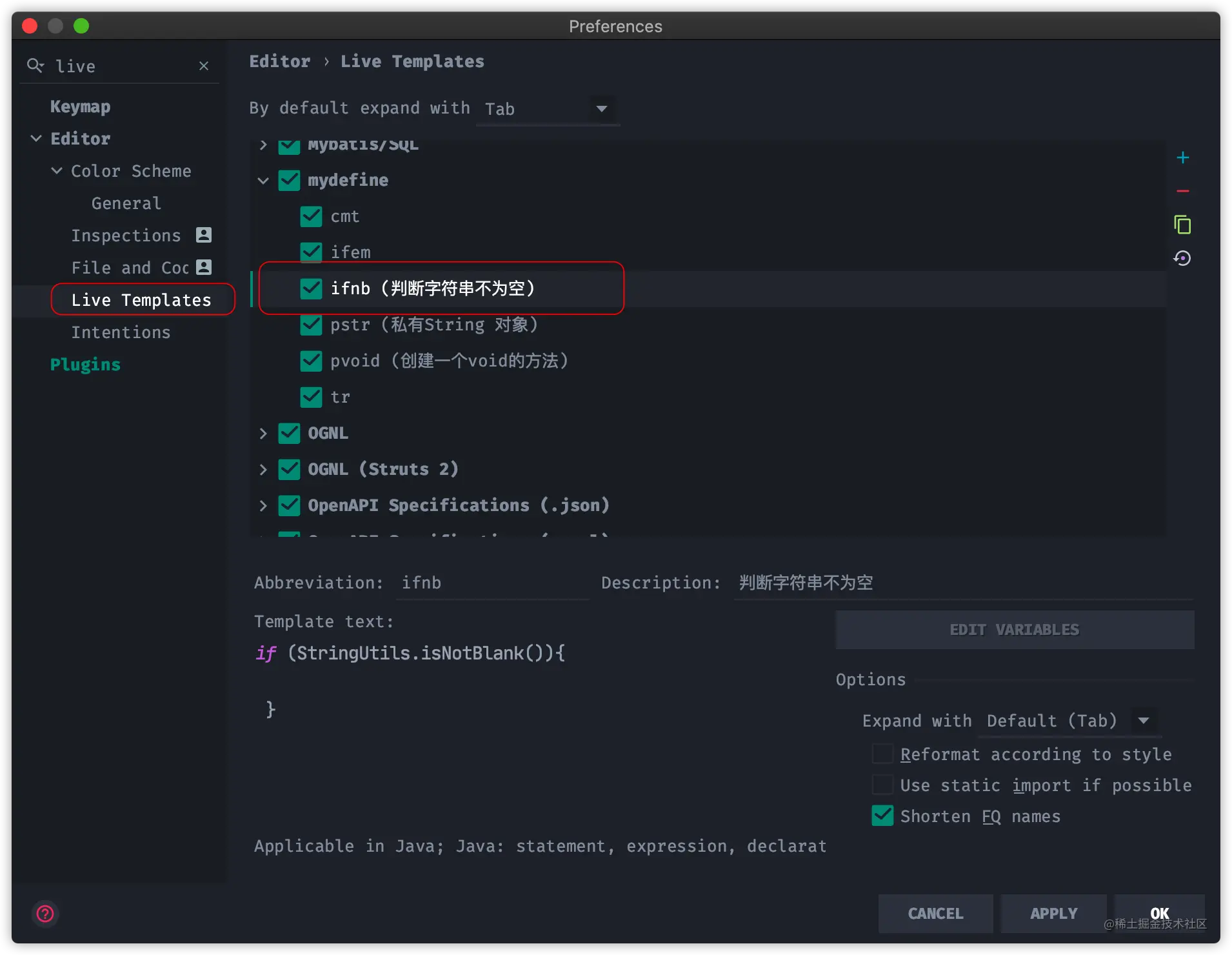The width and height of the screenshot is (1232, 955).
Task: Select Live Templates in the sidebar
Action: click(141, 300)
